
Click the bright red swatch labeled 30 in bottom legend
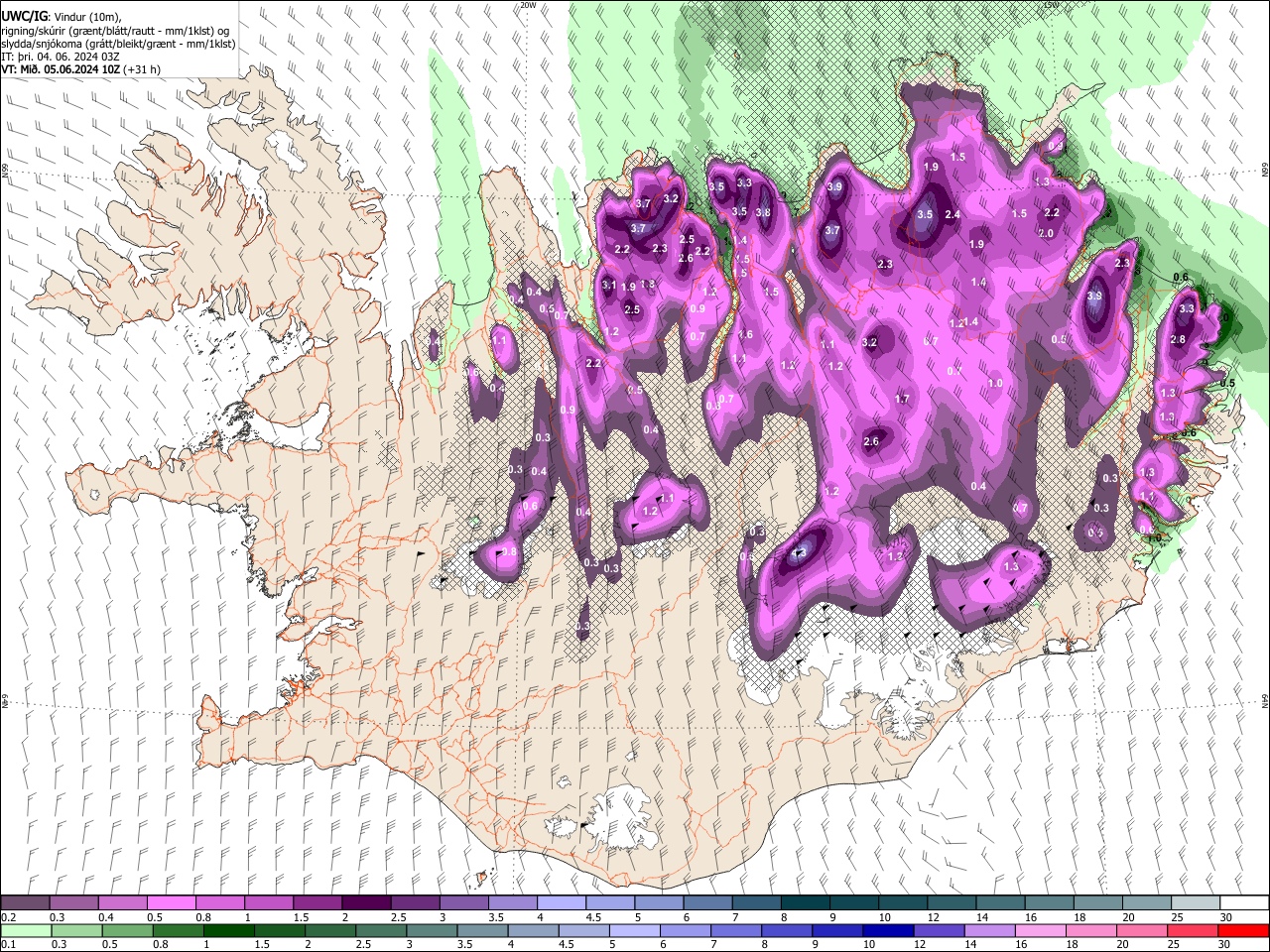(x=1243, y=930)
